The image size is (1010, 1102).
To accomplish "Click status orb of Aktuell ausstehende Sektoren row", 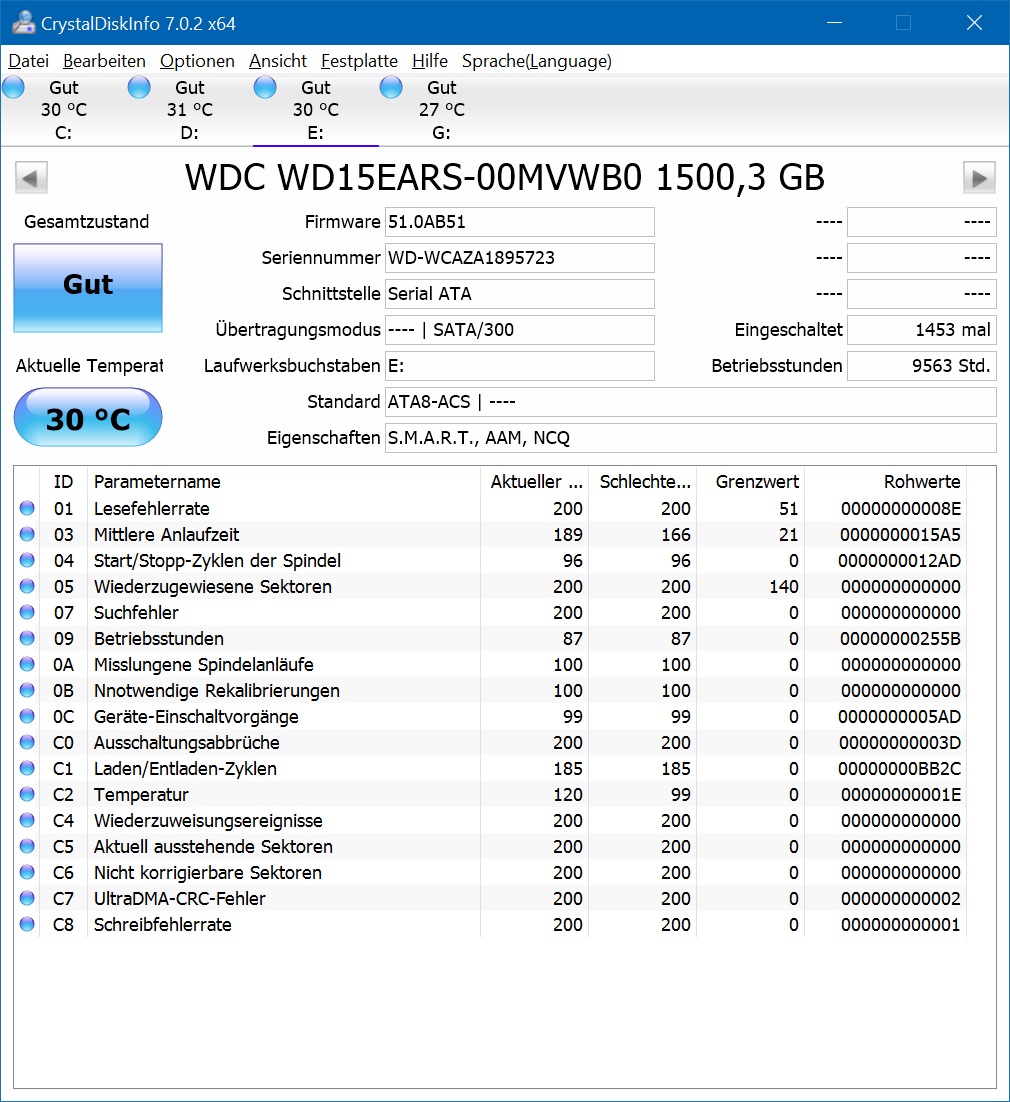I will coord(27,846).
